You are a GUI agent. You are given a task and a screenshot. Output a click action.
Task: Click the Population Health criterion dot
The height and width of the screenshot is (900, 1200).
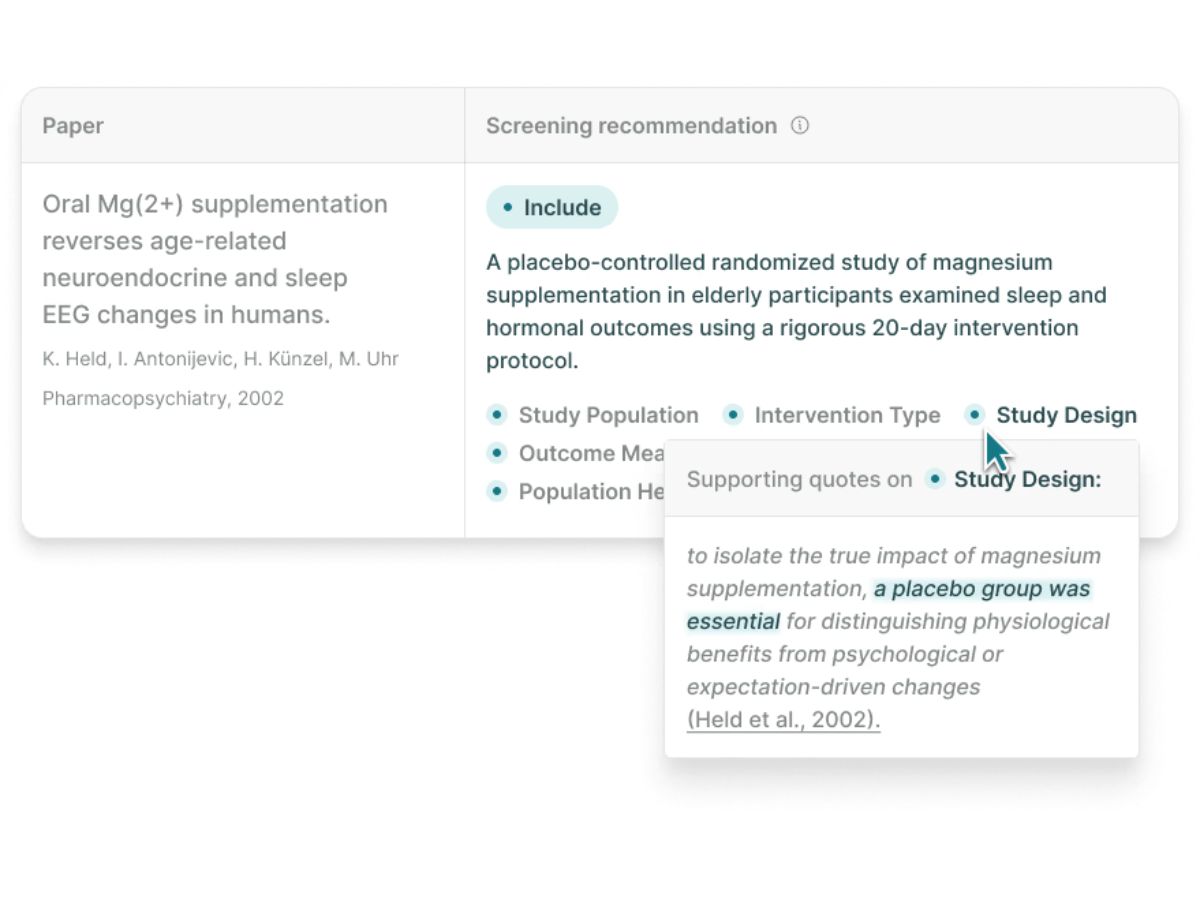coord(497,491)
